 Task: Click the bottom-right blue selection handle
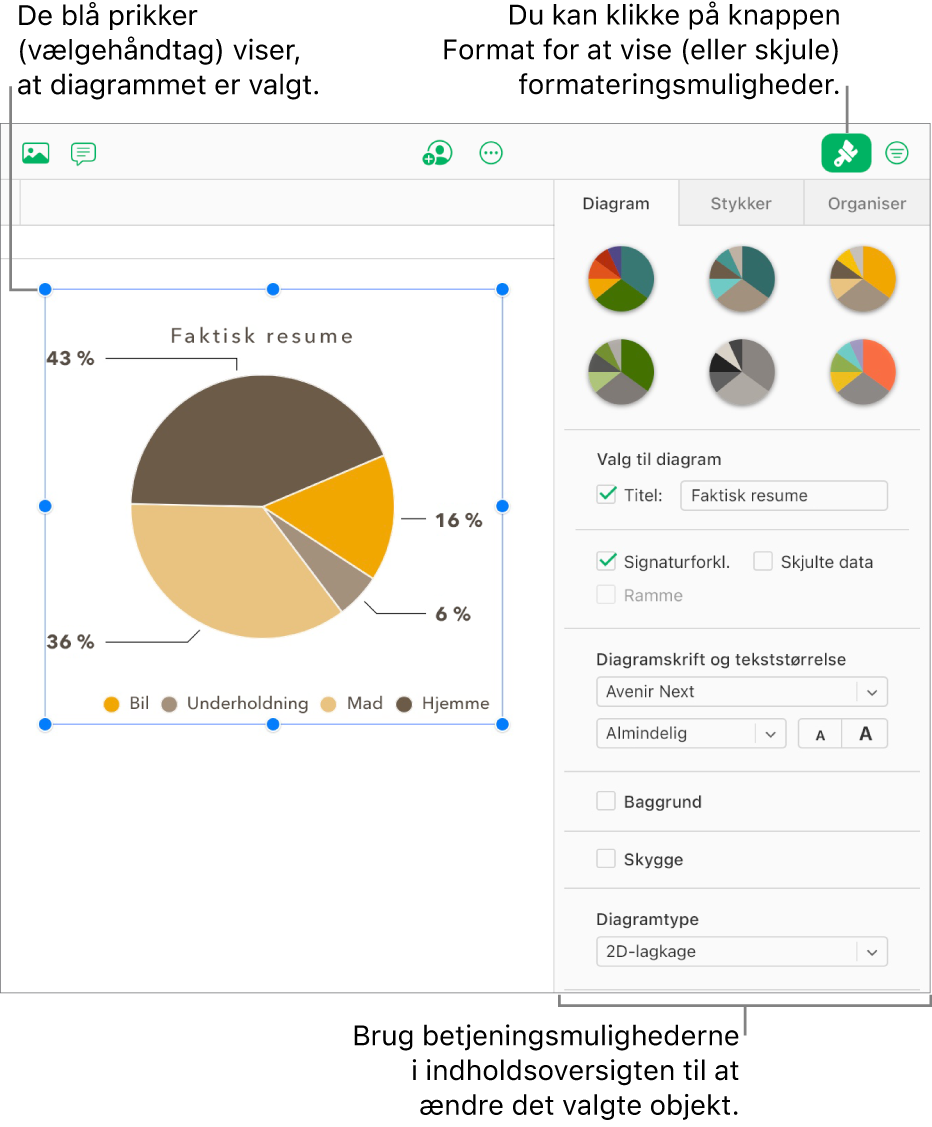click(502, 724)
